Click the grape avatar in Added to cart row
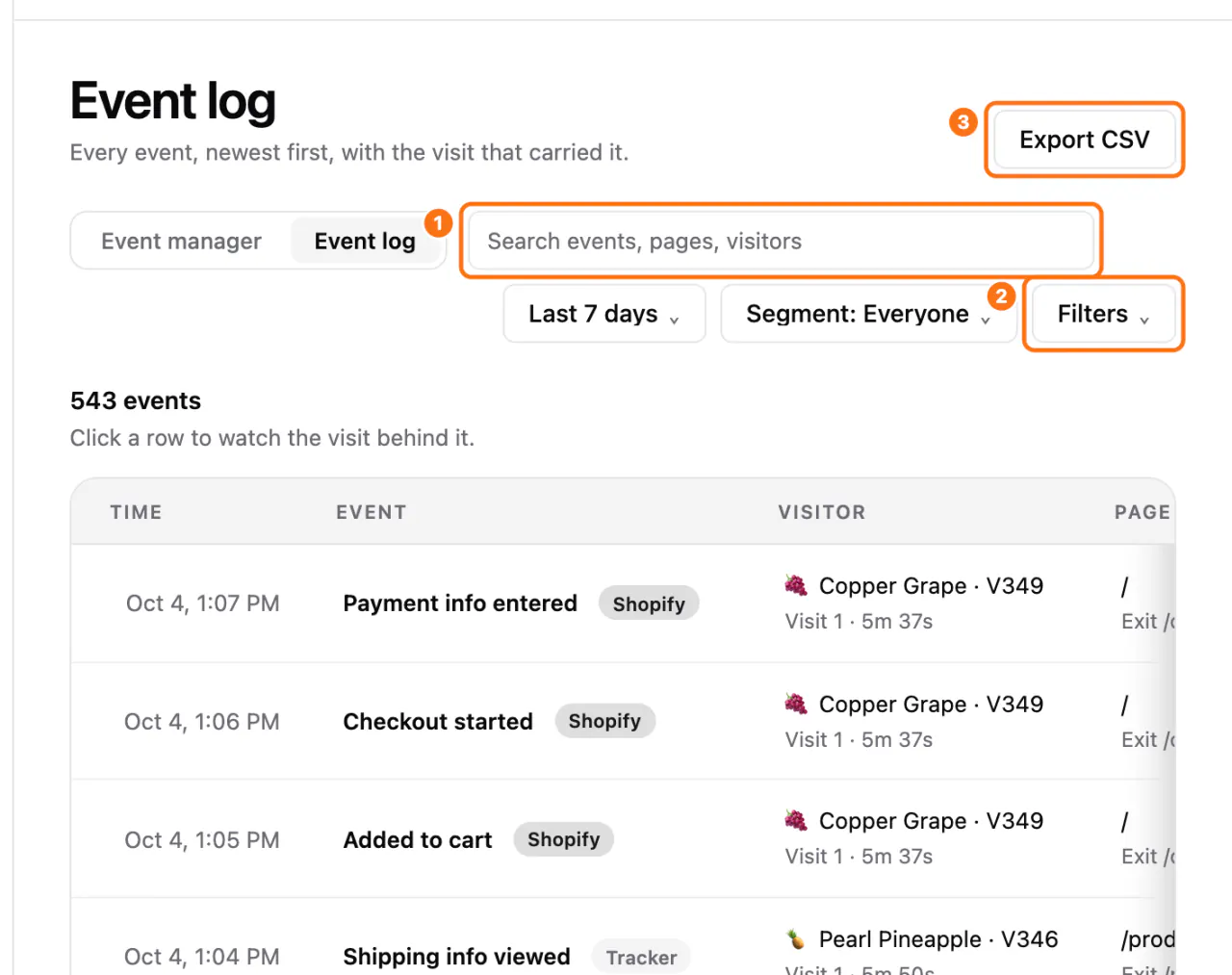 point(796,820)
